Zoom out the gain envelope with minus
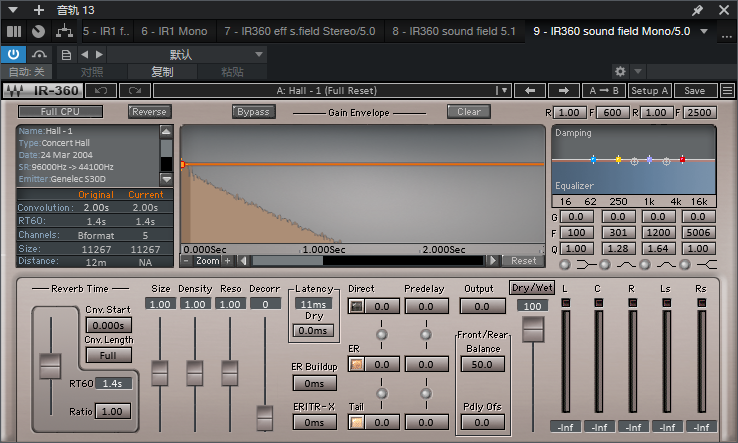738x443 pixels. (186, 261)
